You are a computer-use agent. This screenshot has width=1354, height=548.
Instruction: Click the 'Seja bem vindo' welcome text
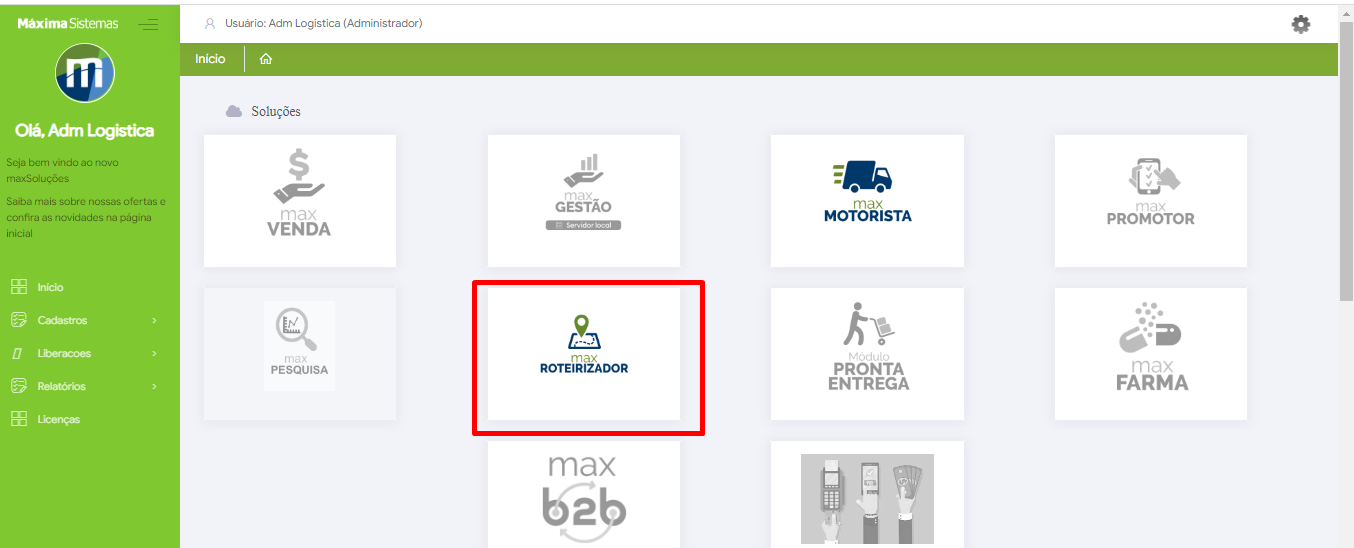click(x=62, y=170)
